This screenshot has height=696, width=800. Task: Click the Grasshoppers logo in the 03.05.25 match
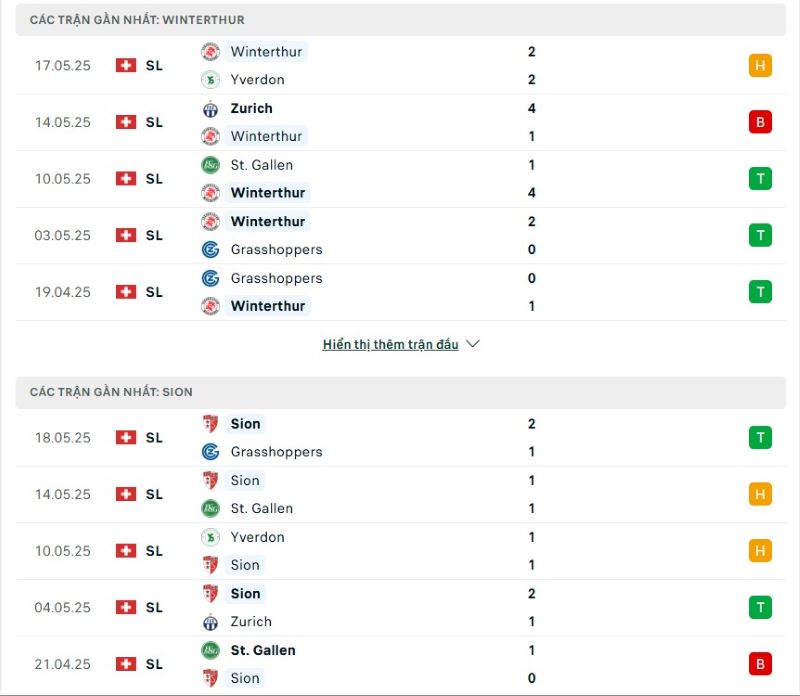210,250
